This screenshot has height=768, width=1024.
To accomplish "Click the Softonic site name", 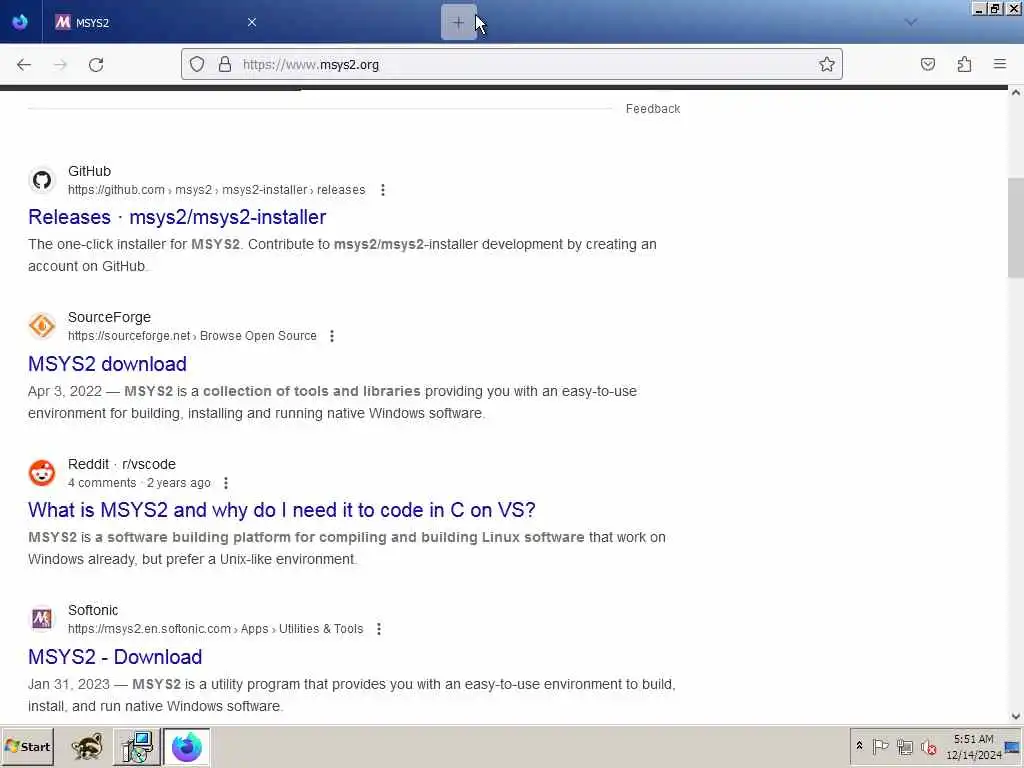I will point(93,611).
